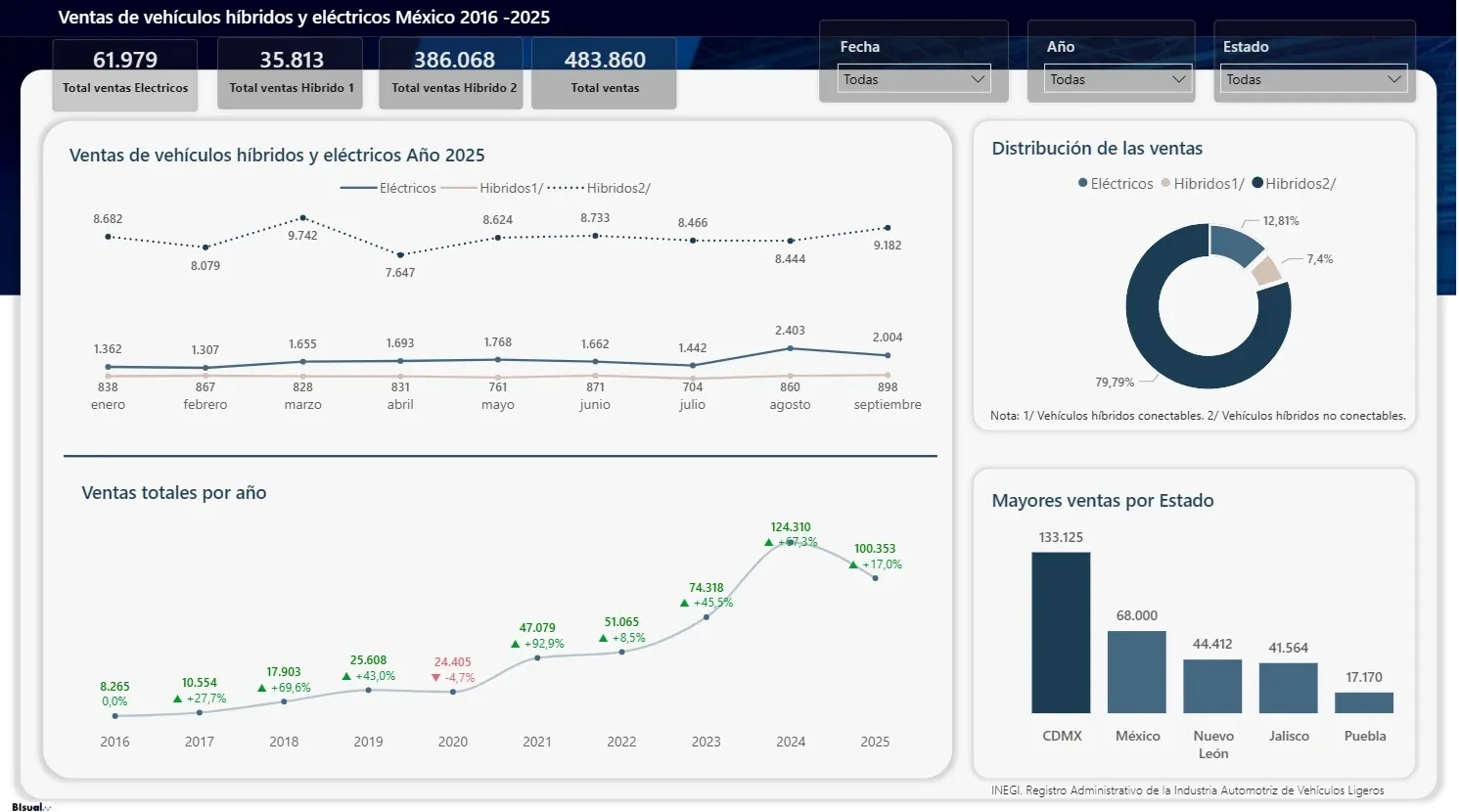
Task: Click the red down arrow for 2020
Action: coord(436,677)
